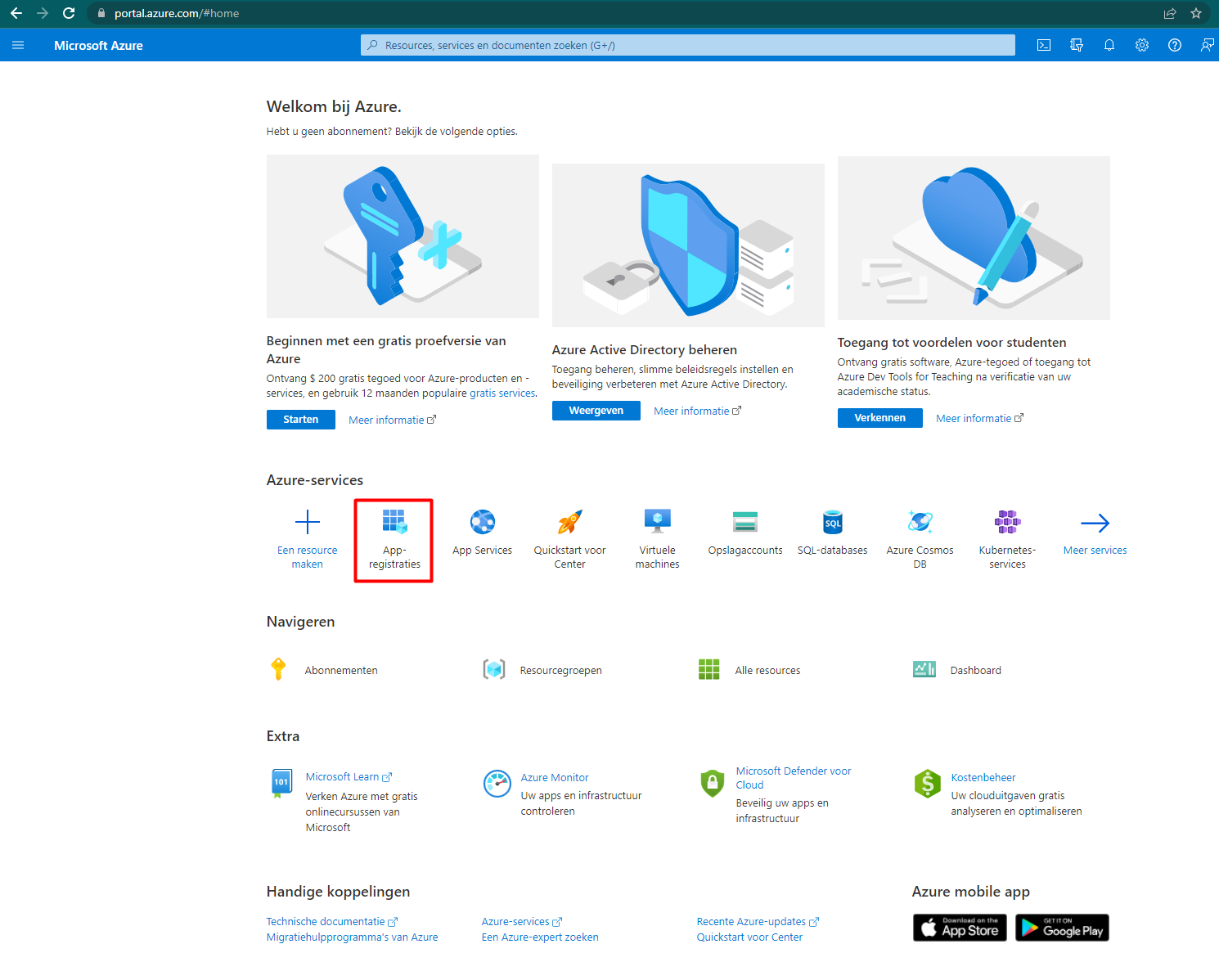Open portal settings gear
Viewport: 1219px width, 980px height.
click(1142, 46)
